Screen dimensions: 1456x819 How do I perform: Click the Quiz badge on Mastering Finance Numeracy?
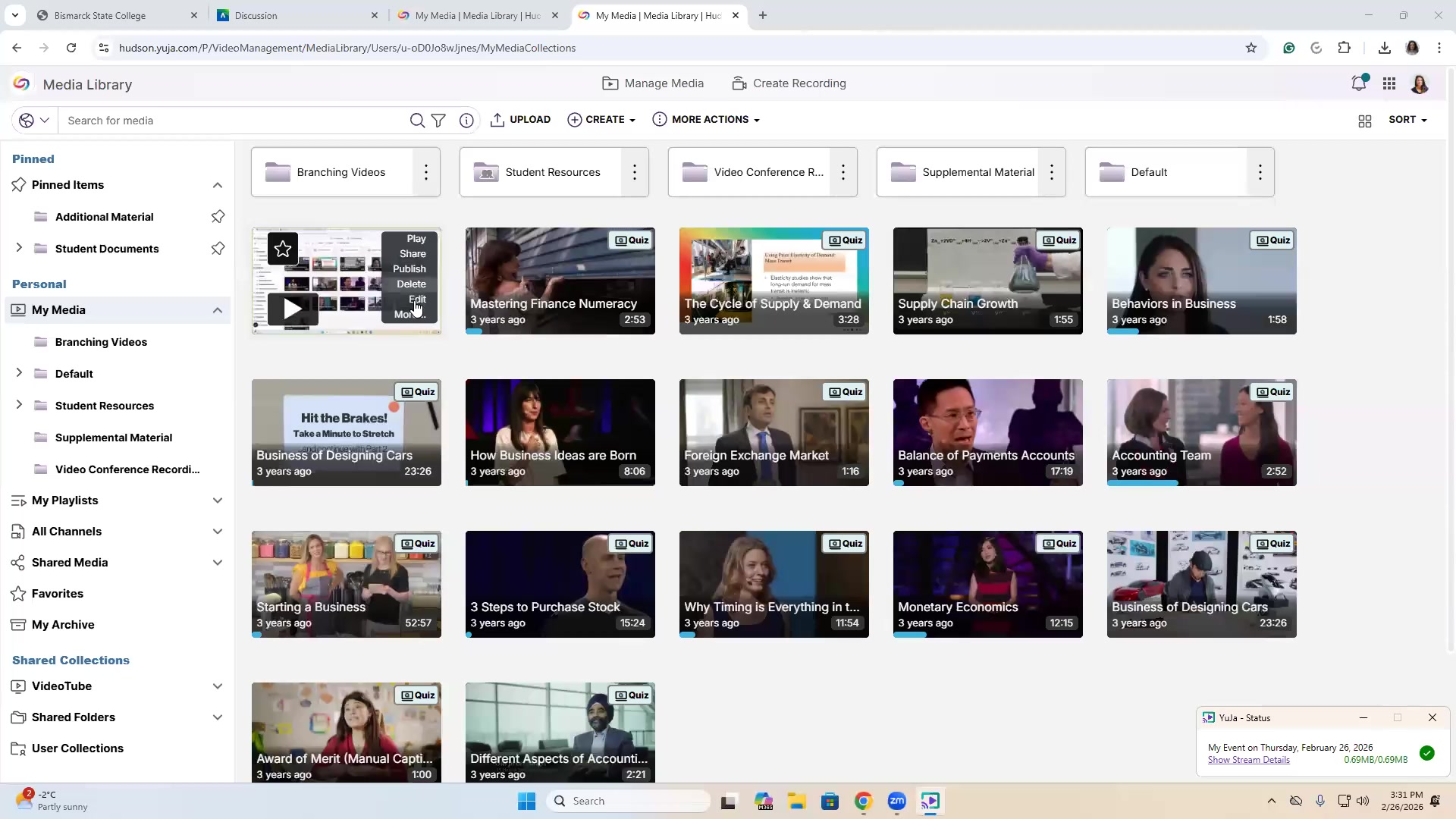point(632,240)
